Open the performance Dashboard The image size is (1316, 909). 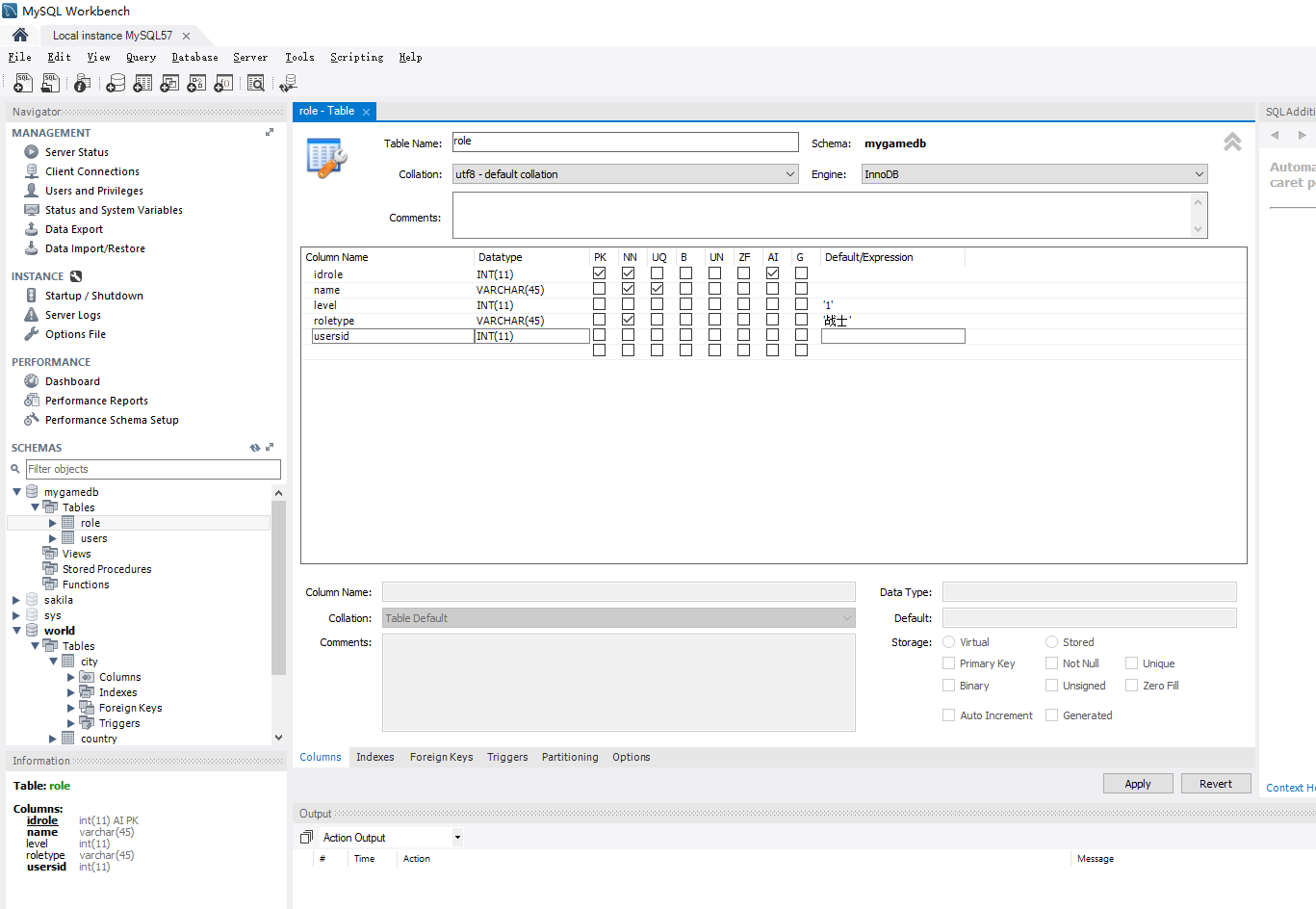72,381
